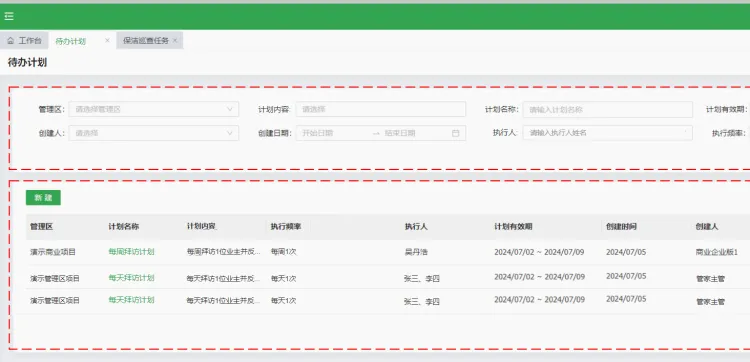Select the 演示商业项目 cell
The width and height of the screenshot is (750, 362).
pyautogui.click(x=53, y=252)
